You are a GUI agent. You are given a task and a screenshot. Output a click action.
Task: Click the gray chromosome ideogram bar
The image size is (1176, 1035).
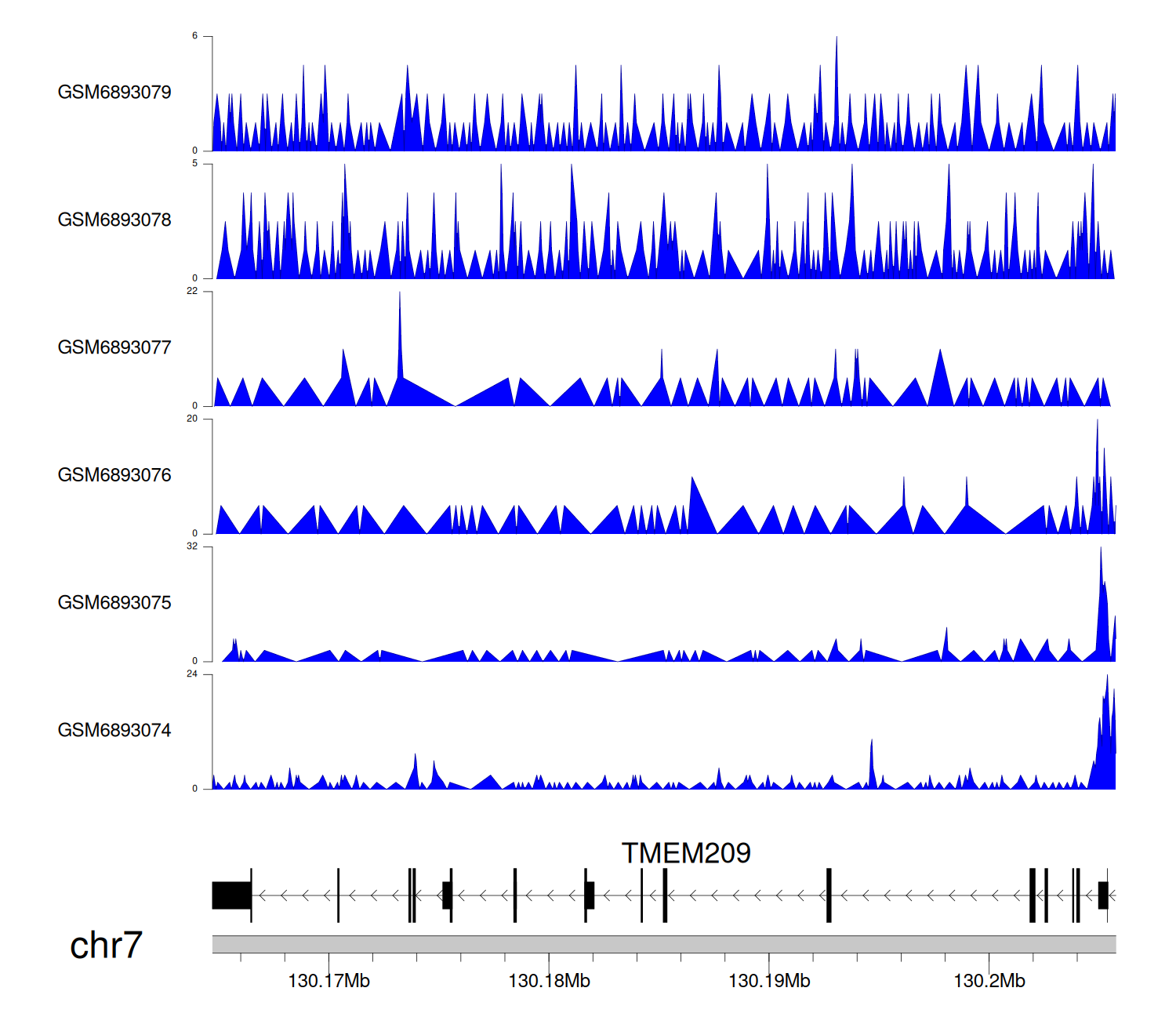[663, 944]
